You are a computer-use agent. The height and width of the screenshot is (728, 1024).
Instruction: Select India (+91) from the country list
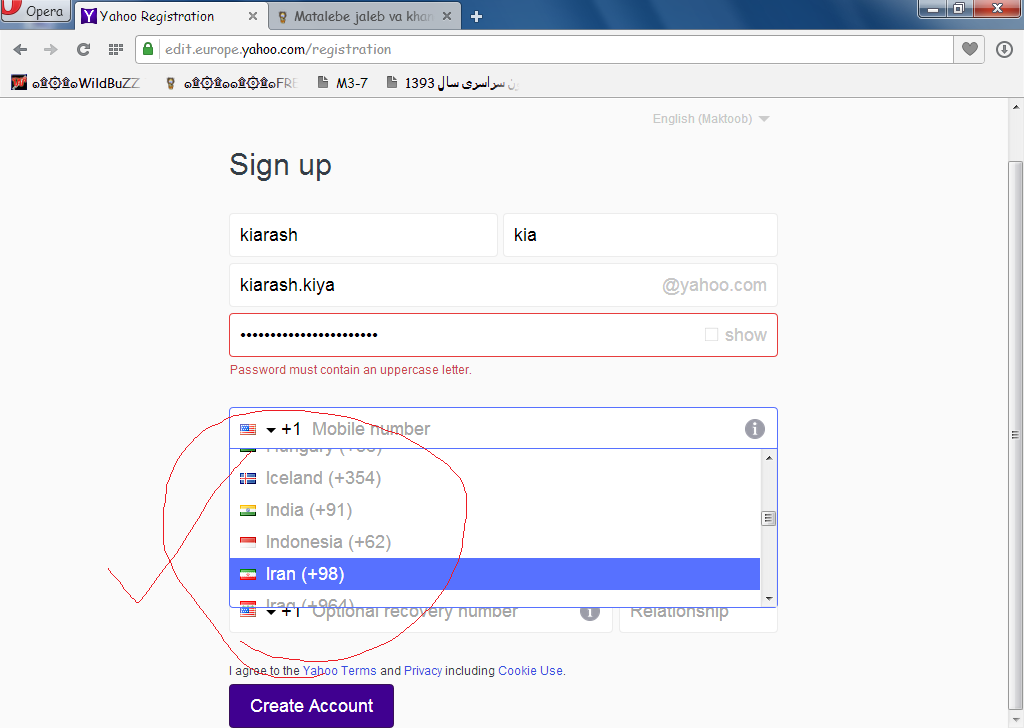pos(494,510)
